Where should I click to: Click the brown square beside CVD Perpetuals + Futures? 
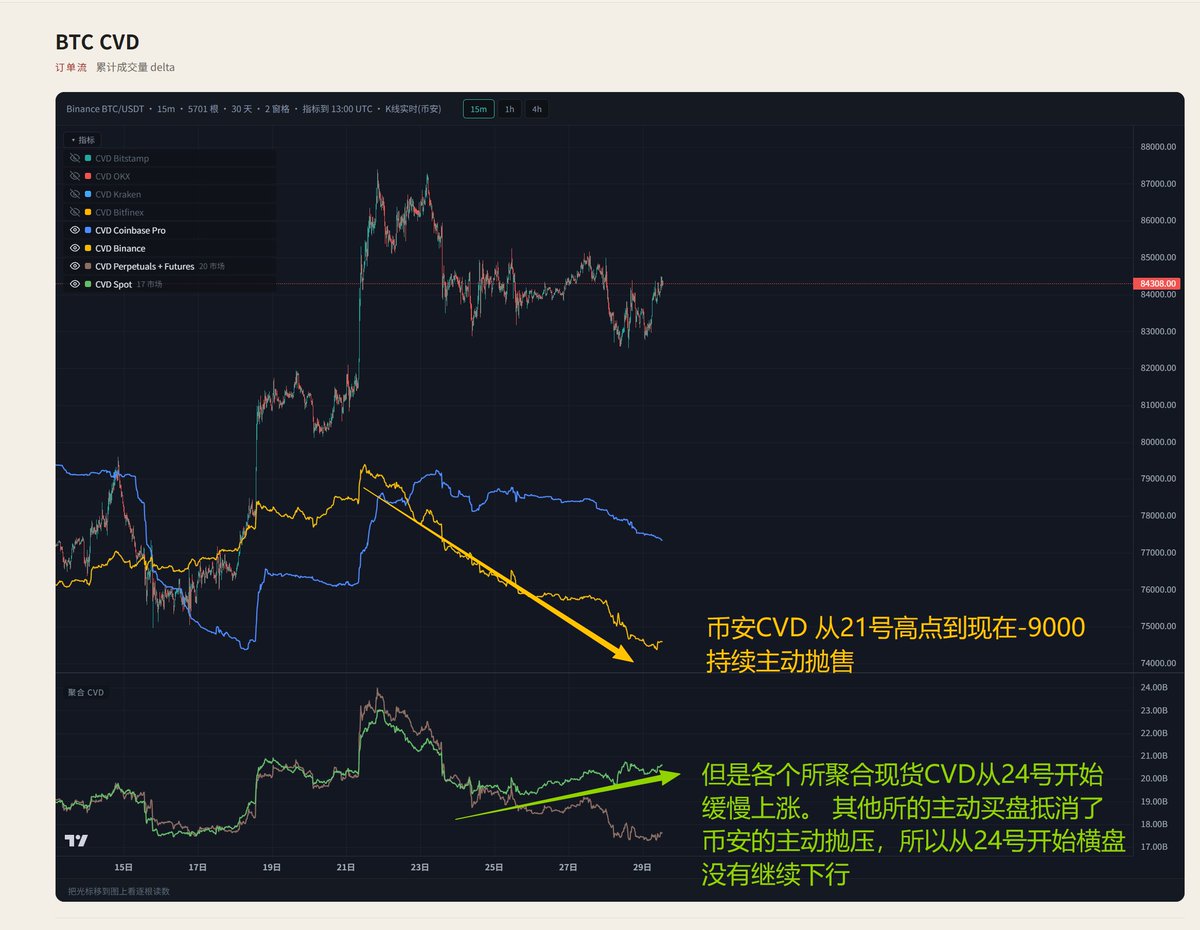(x=88, y=266)
